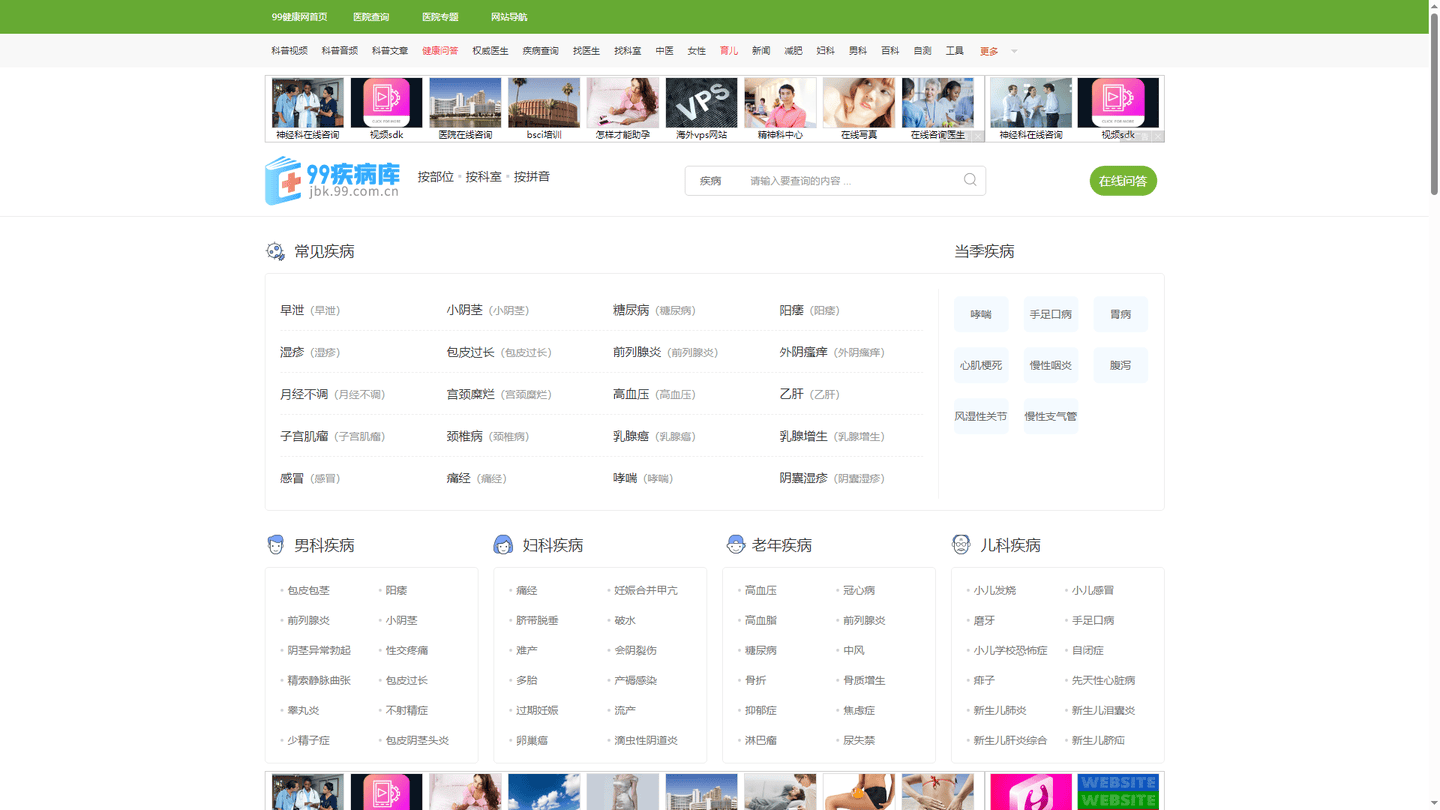Click the 99疾病库 logo
1440x810 pixels.
click(x=333, y=180)
